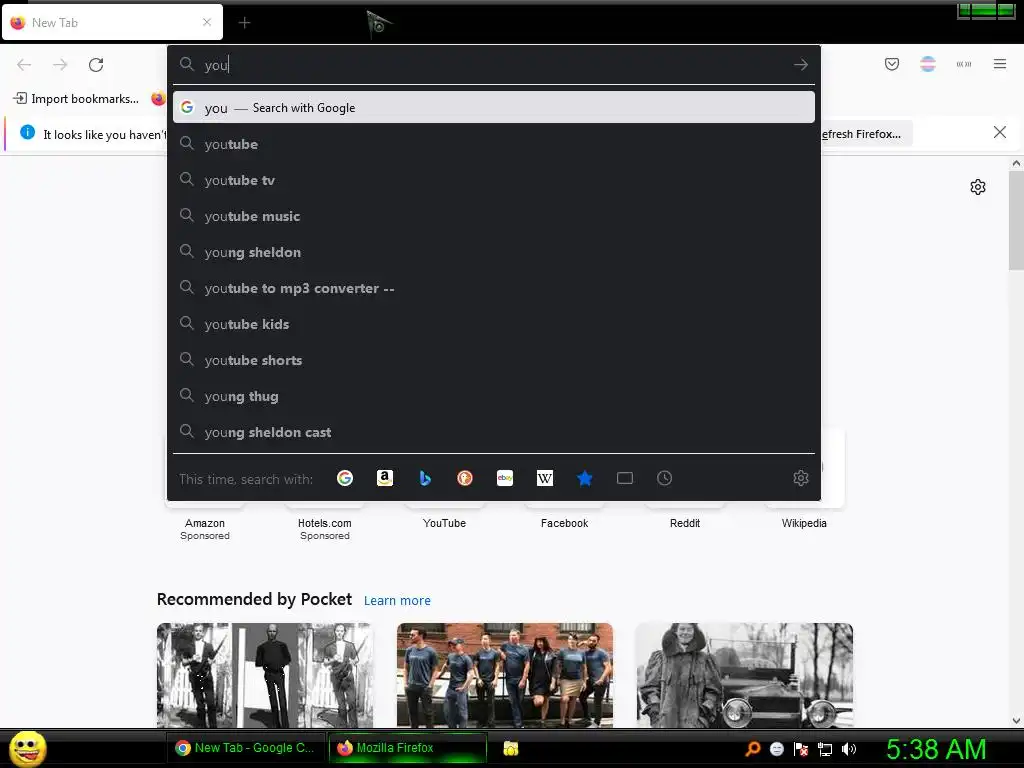The height and width of the screenshot is (768, 1024).
Task: Choose Bing one-off search icon
Action: point(425,478)
